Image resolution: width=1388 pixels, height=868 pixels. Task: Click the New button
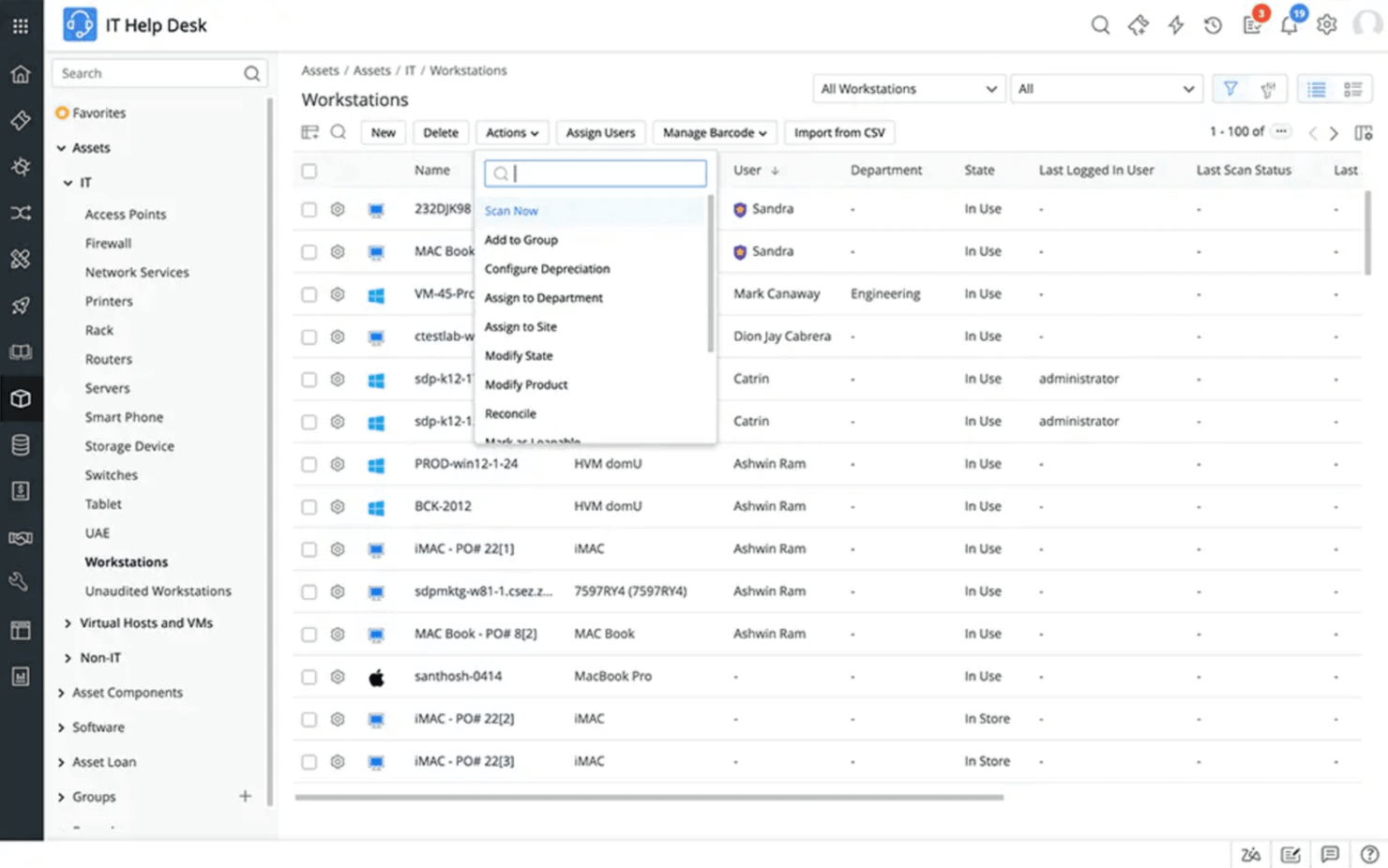[x=383, y=132]
